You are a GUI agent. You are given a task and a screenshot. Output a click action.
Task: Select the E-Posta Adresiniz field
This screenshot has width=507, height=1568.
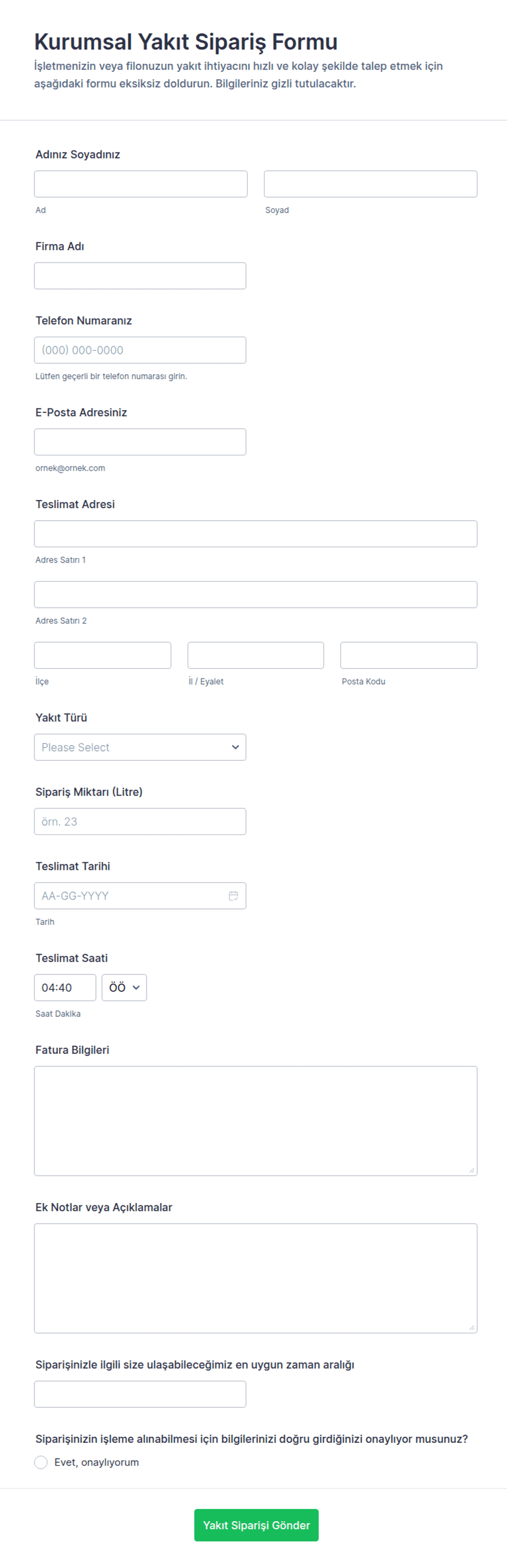tap(140, 442)
